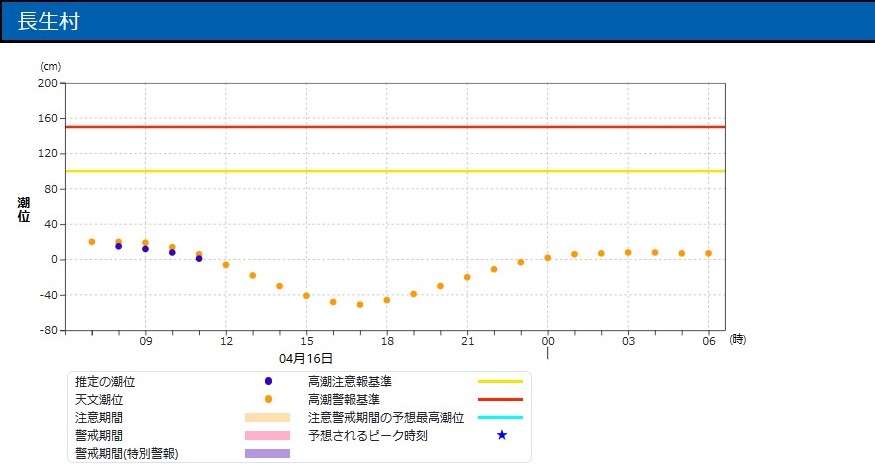Viewport: 875px width, 476px height.
Task: Click the yellow advisory threshold line in chart
Action: [x=395, y=171]
